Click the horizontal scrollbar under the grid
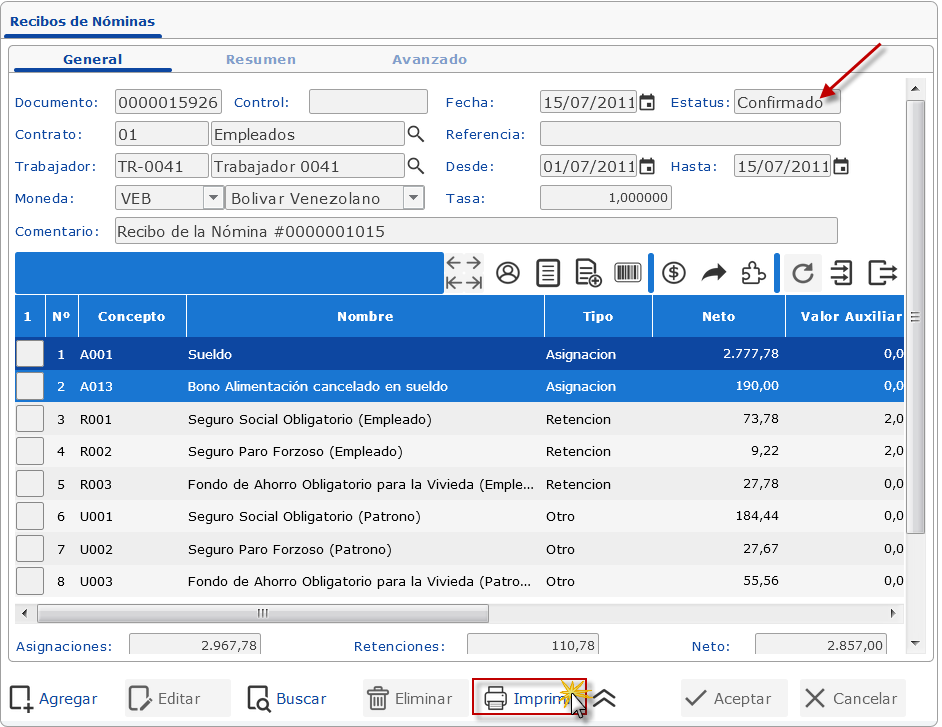Viewport: 942px width, 727px height. pos(263,613)
